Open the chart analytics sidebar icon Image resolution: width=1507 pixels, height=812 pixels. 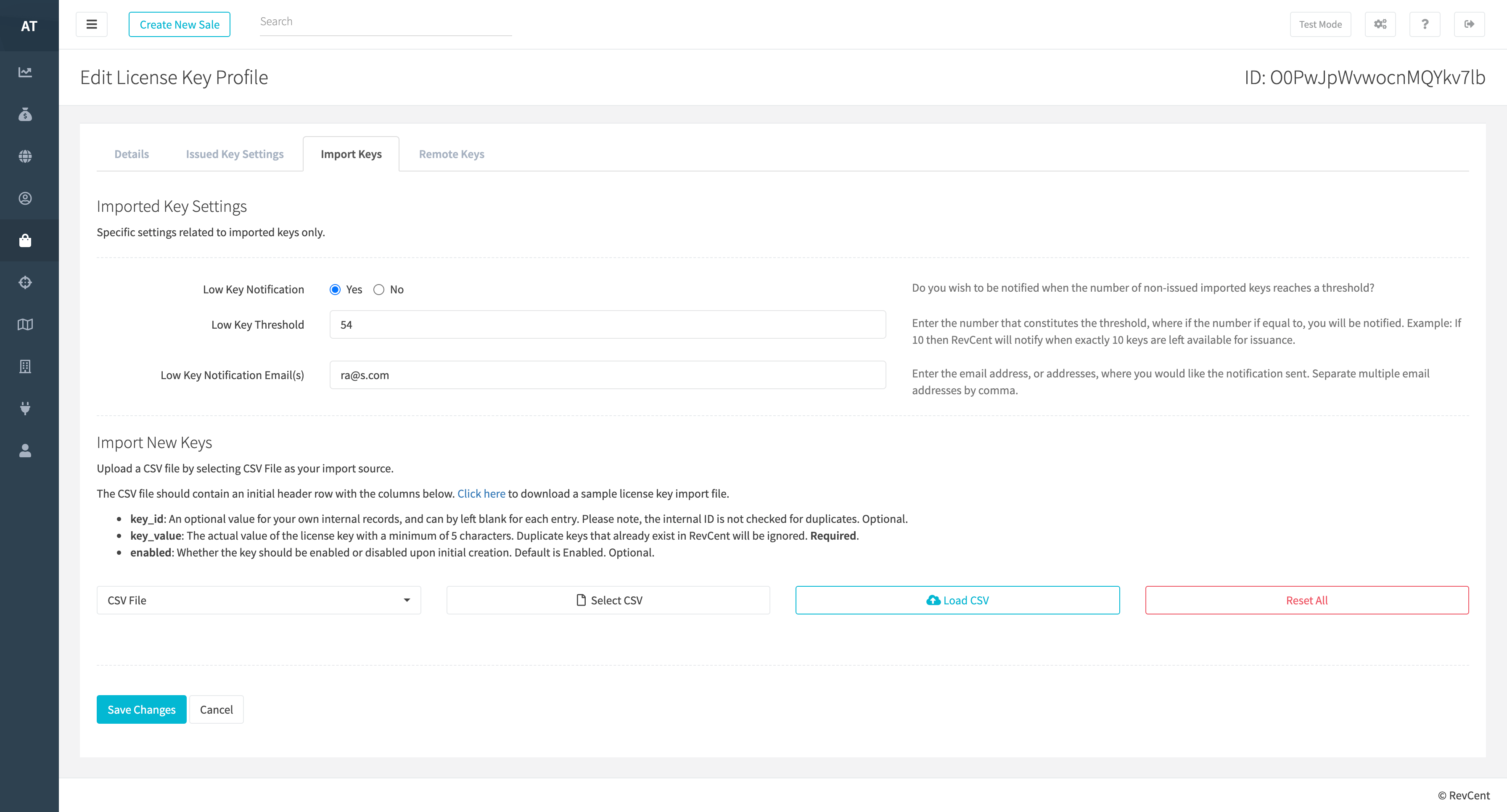click(25, 72)
